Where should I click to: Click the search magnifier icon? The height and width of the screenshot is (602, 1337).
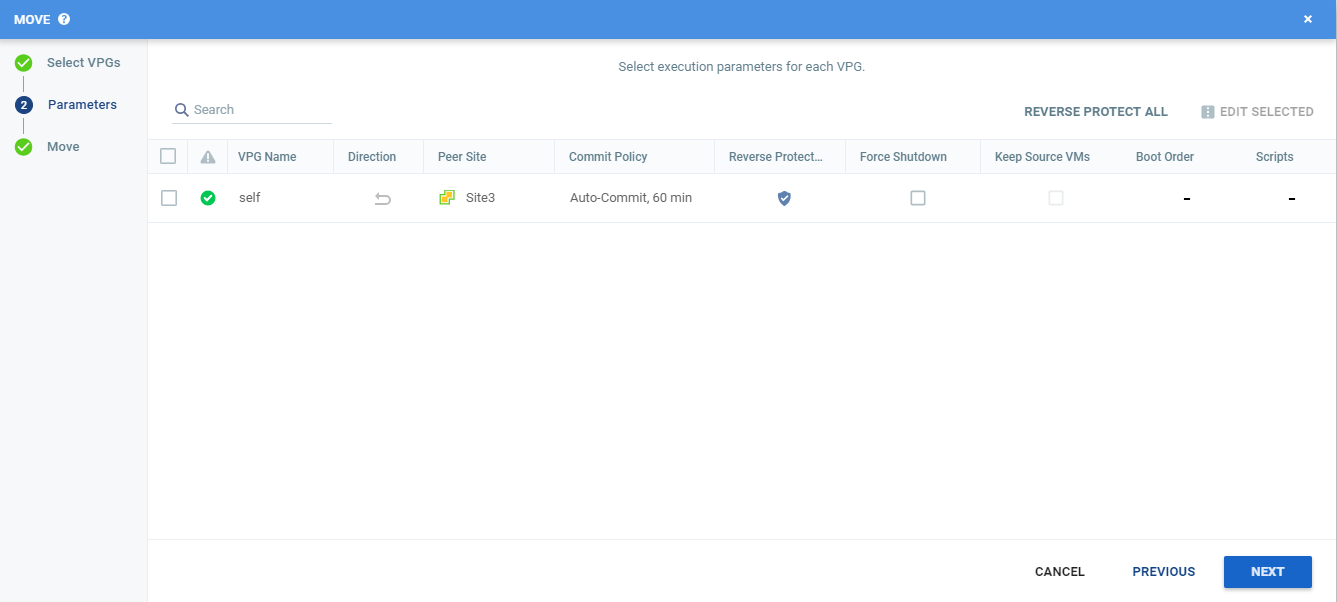coord(182,110)
